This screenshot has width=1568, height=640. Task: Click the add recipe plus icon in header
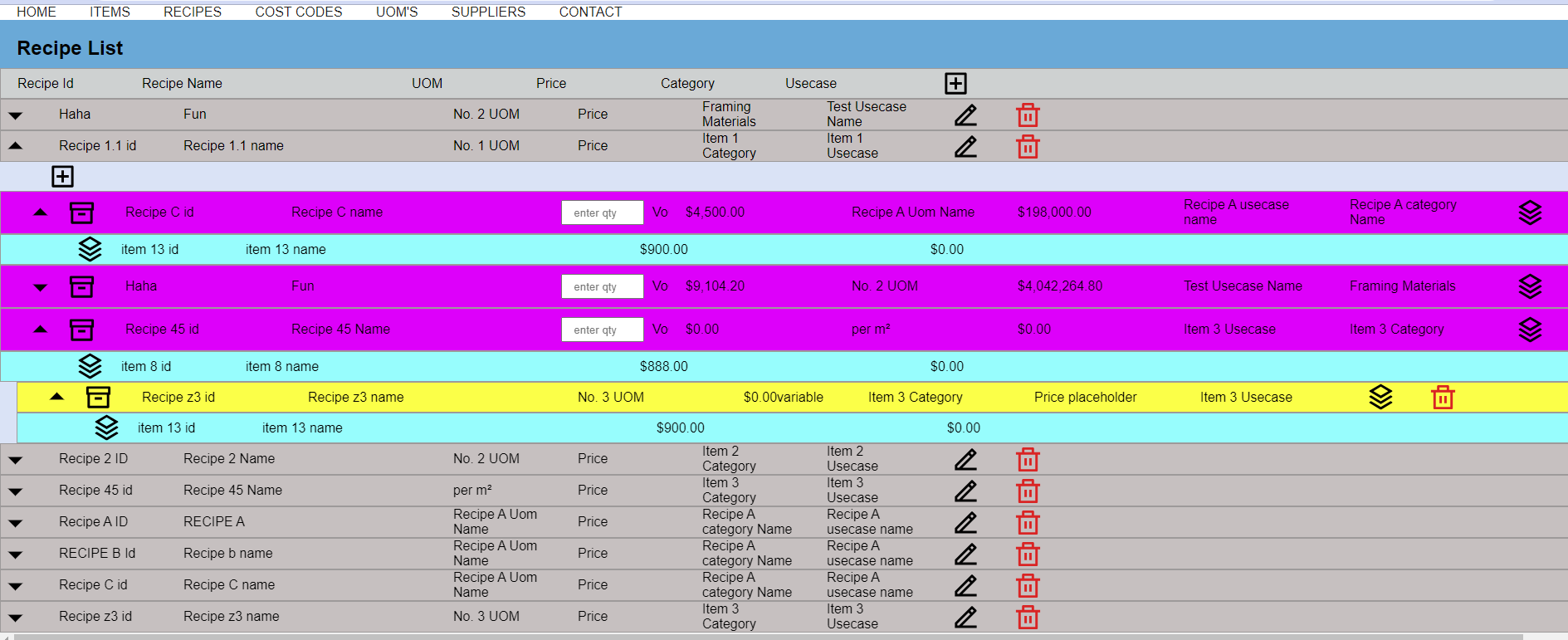[955, 84]
